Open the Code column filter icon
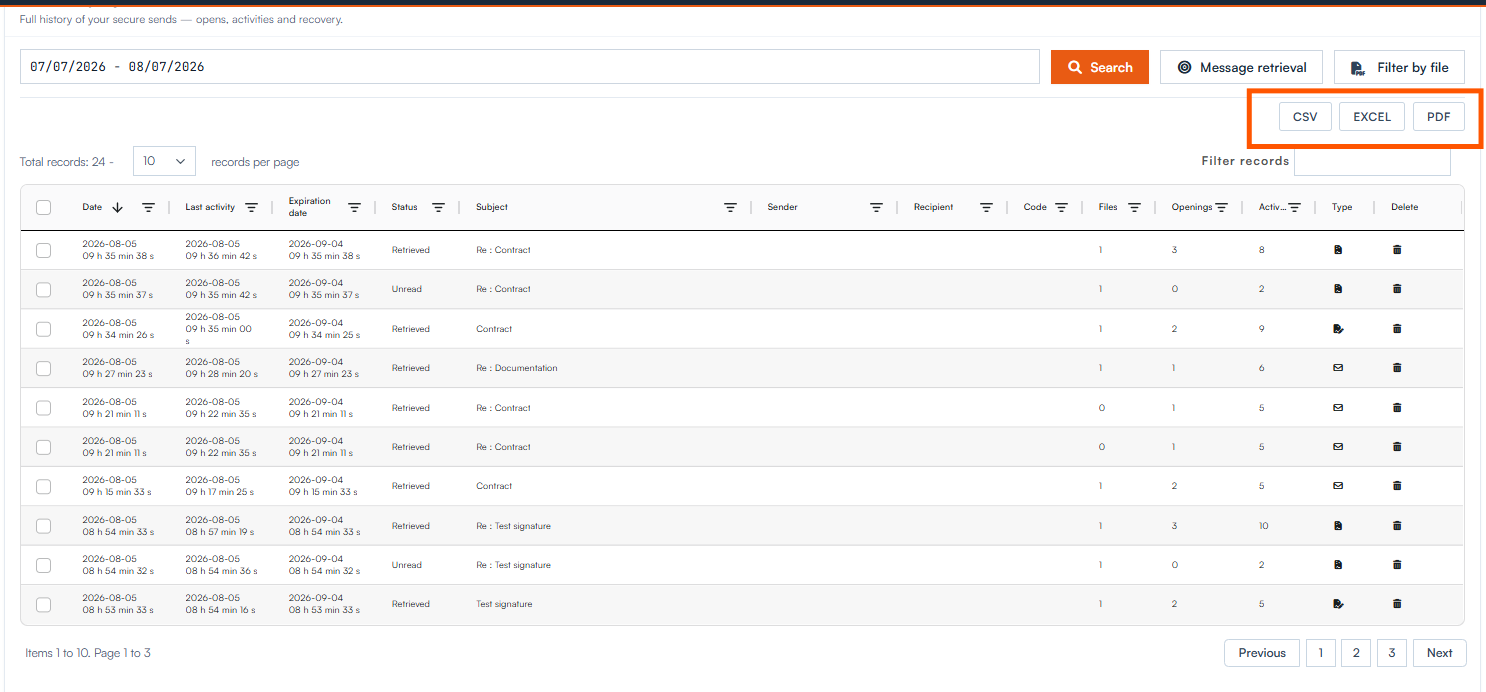The width and height of the screenshot is (1486, 692). pos(1061,208)
